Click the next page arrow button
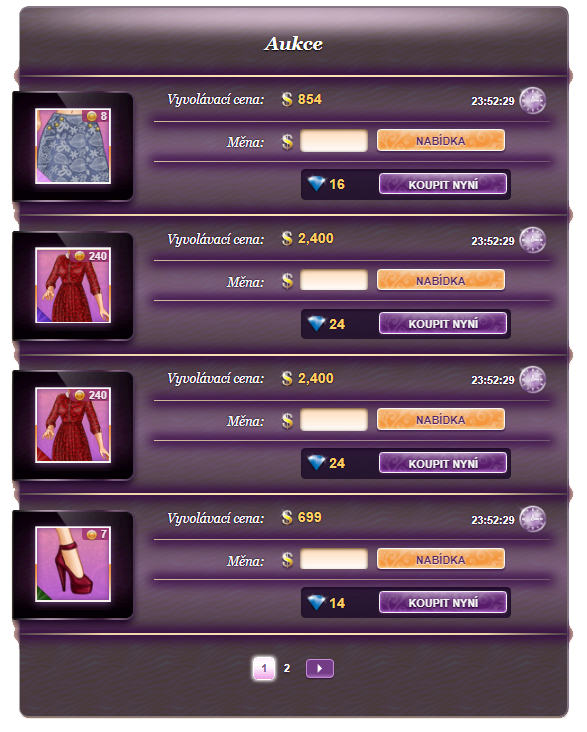The height and width of the screenshot is (732, 587). pyautogui.click(x=320, y=669)
